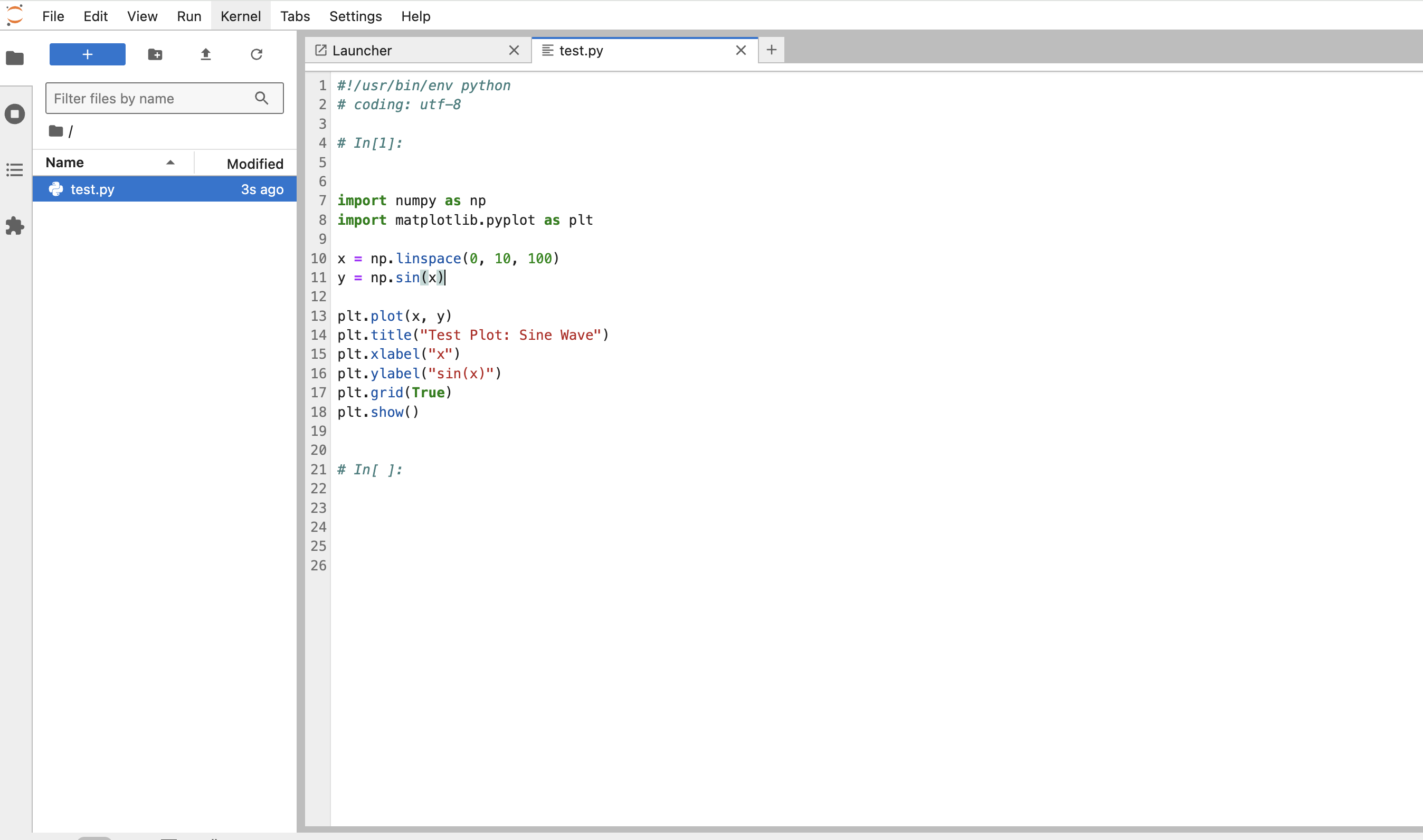Add a new tab with plus button
The height and width of the screenshot is (840, 1423).
(x=771, y=50)
